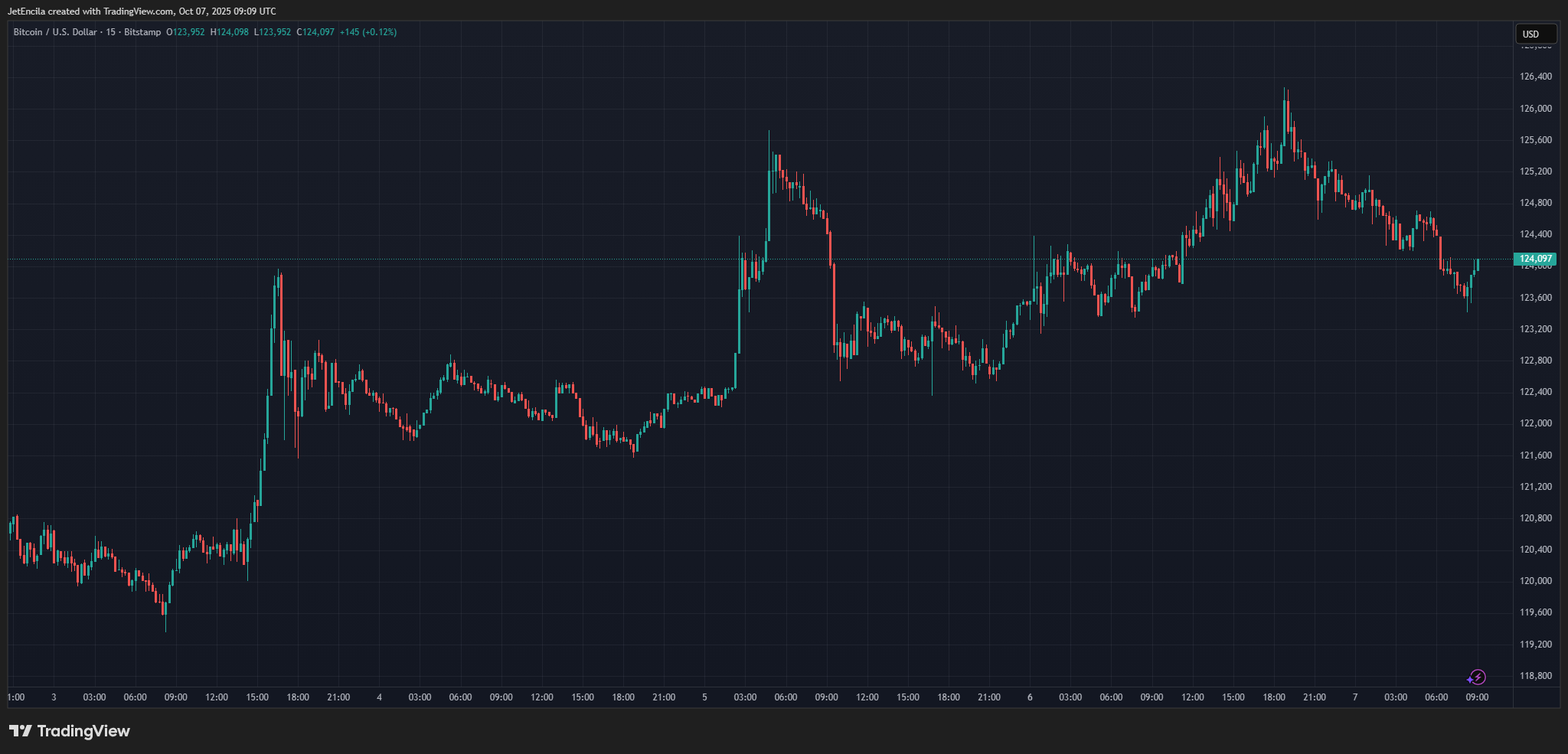Open the USD currency selector
1568x754 pixels.
(x=1535, y=34)
